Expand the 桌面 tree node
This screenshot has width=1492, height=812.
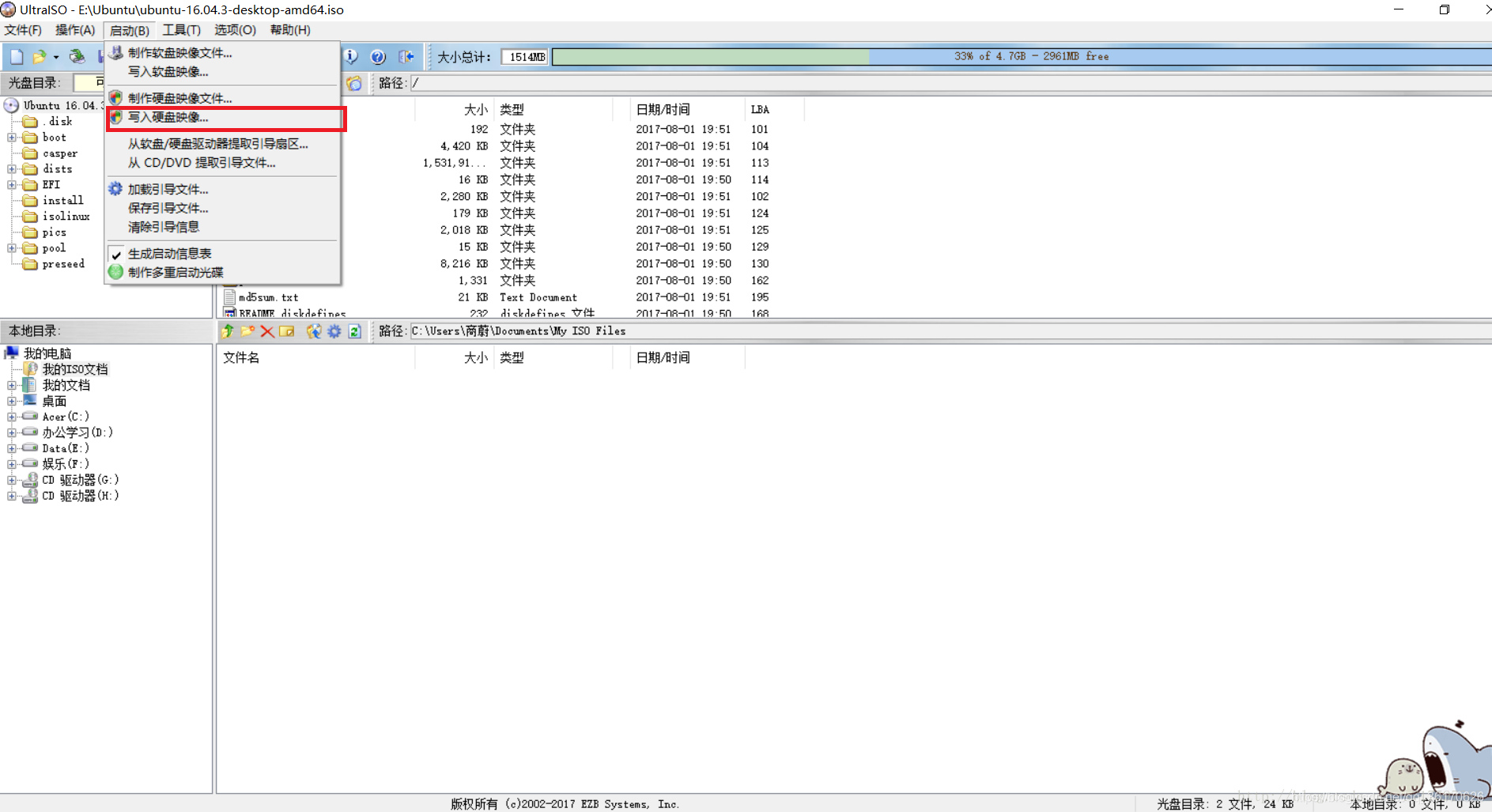pos(12,402)
